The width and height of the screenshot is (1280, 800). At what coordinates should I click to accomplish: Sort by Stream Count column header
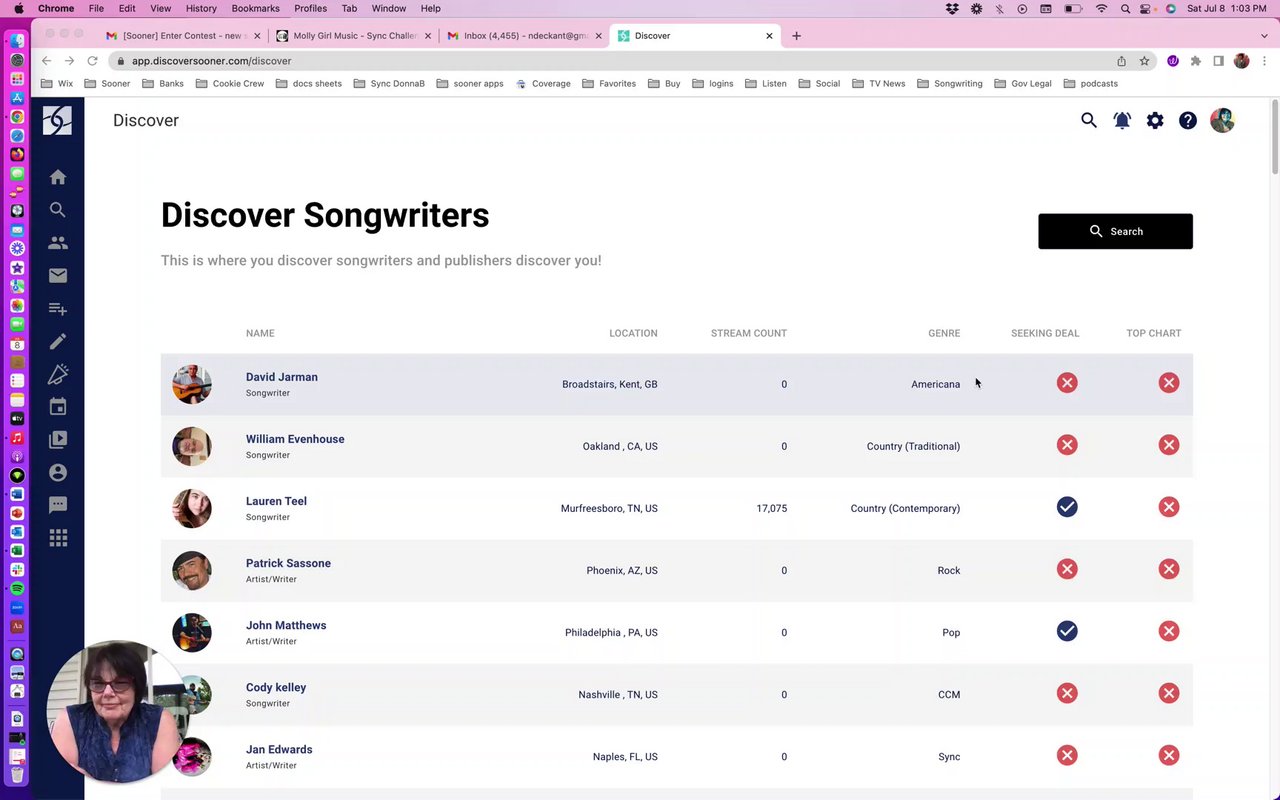point(748,333)
